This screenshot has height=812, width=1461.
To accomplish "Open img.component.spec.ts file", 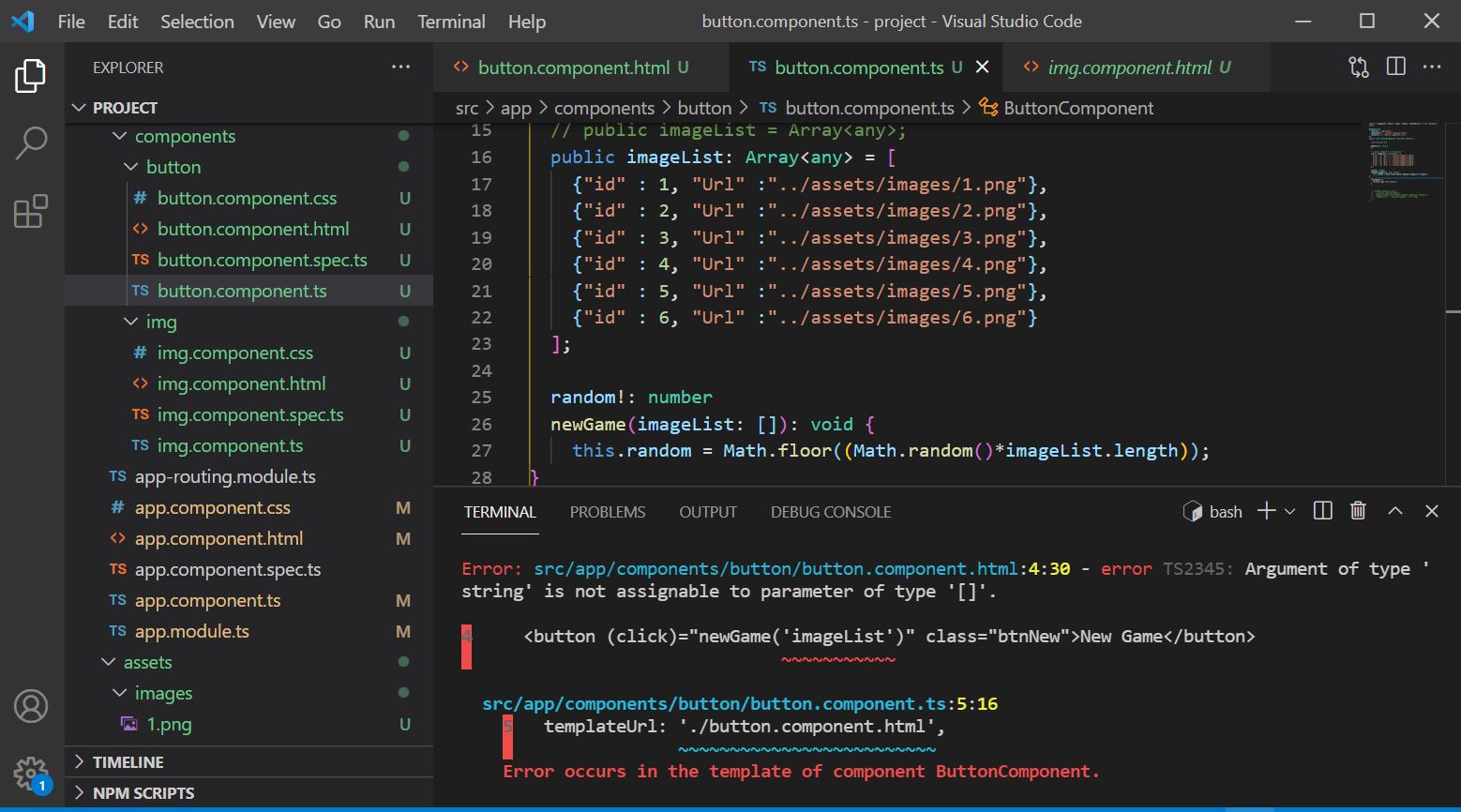I will coord(249,414).
